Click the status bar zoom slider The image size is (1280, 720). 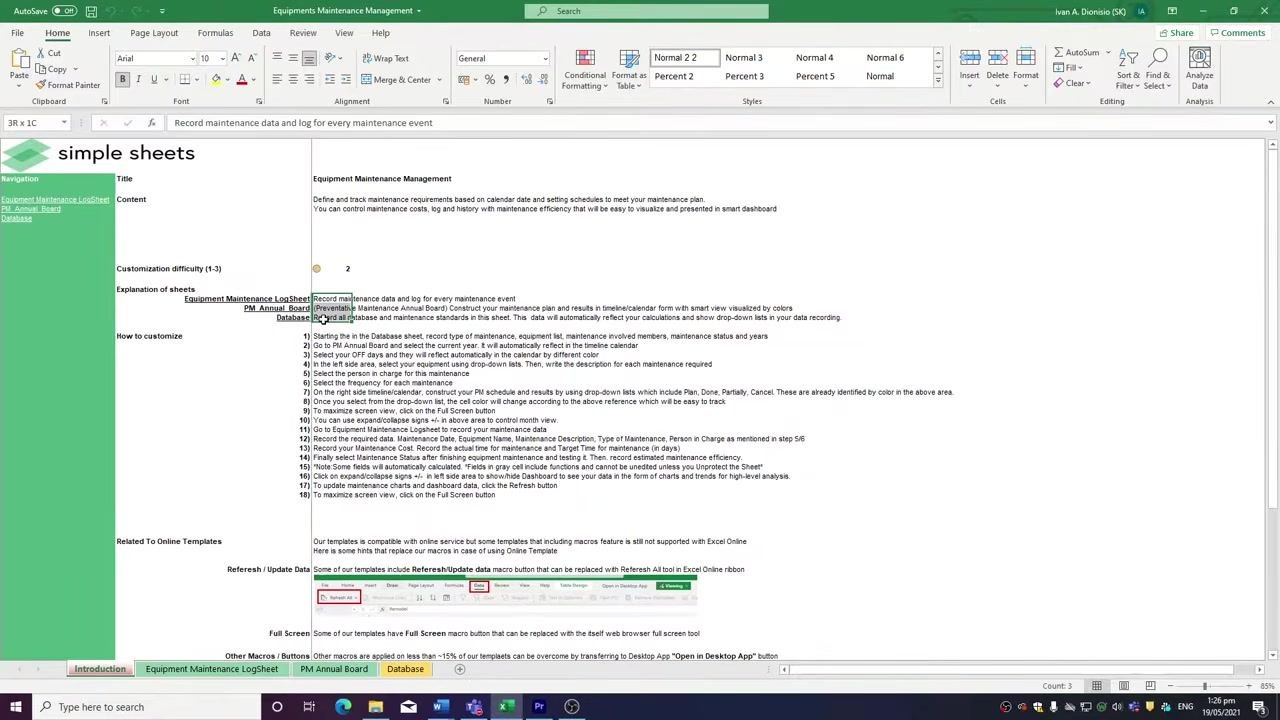(x=1204, y=686)
